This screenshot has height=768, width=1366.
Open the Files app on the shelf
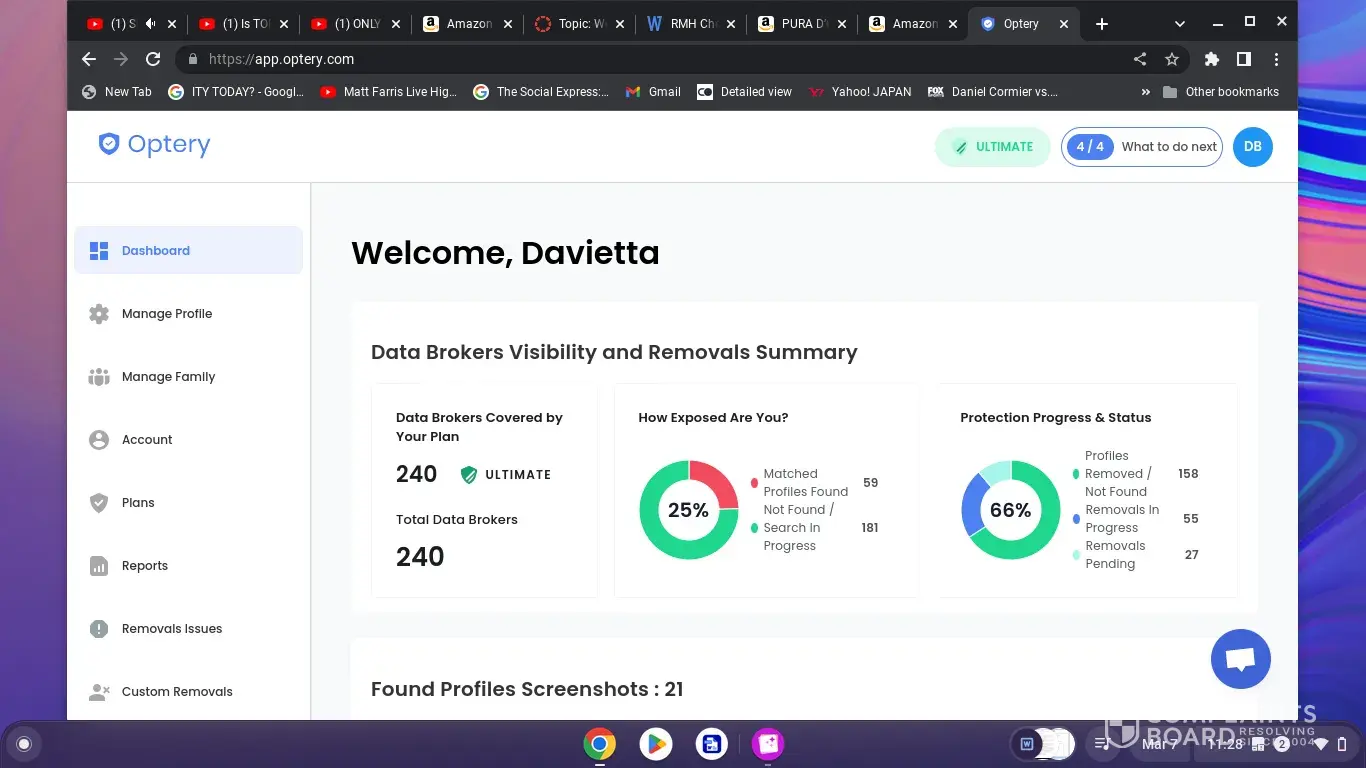click(x=712, y=744)
